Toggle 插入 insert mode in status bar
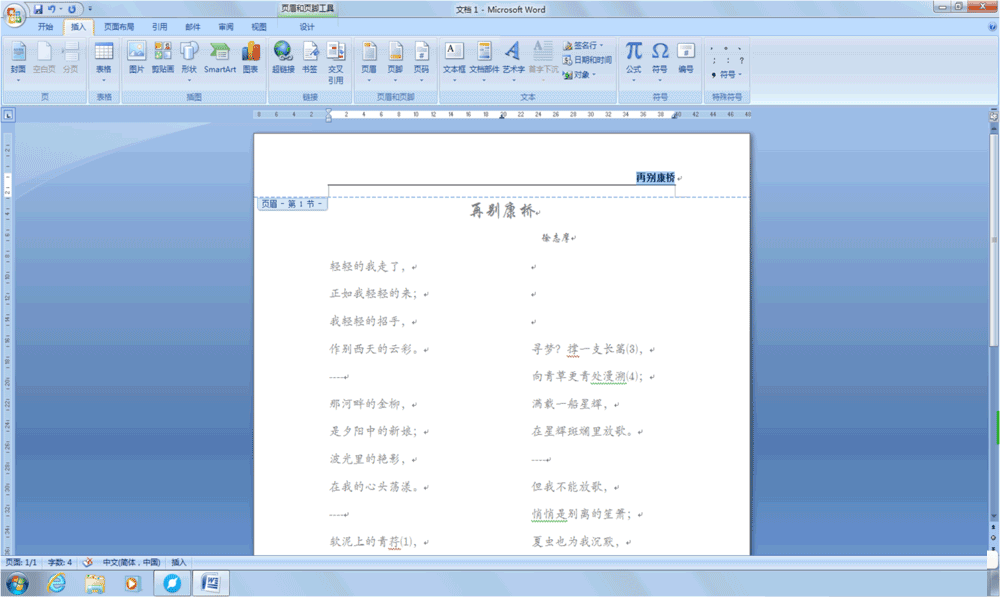 [179, 562]
